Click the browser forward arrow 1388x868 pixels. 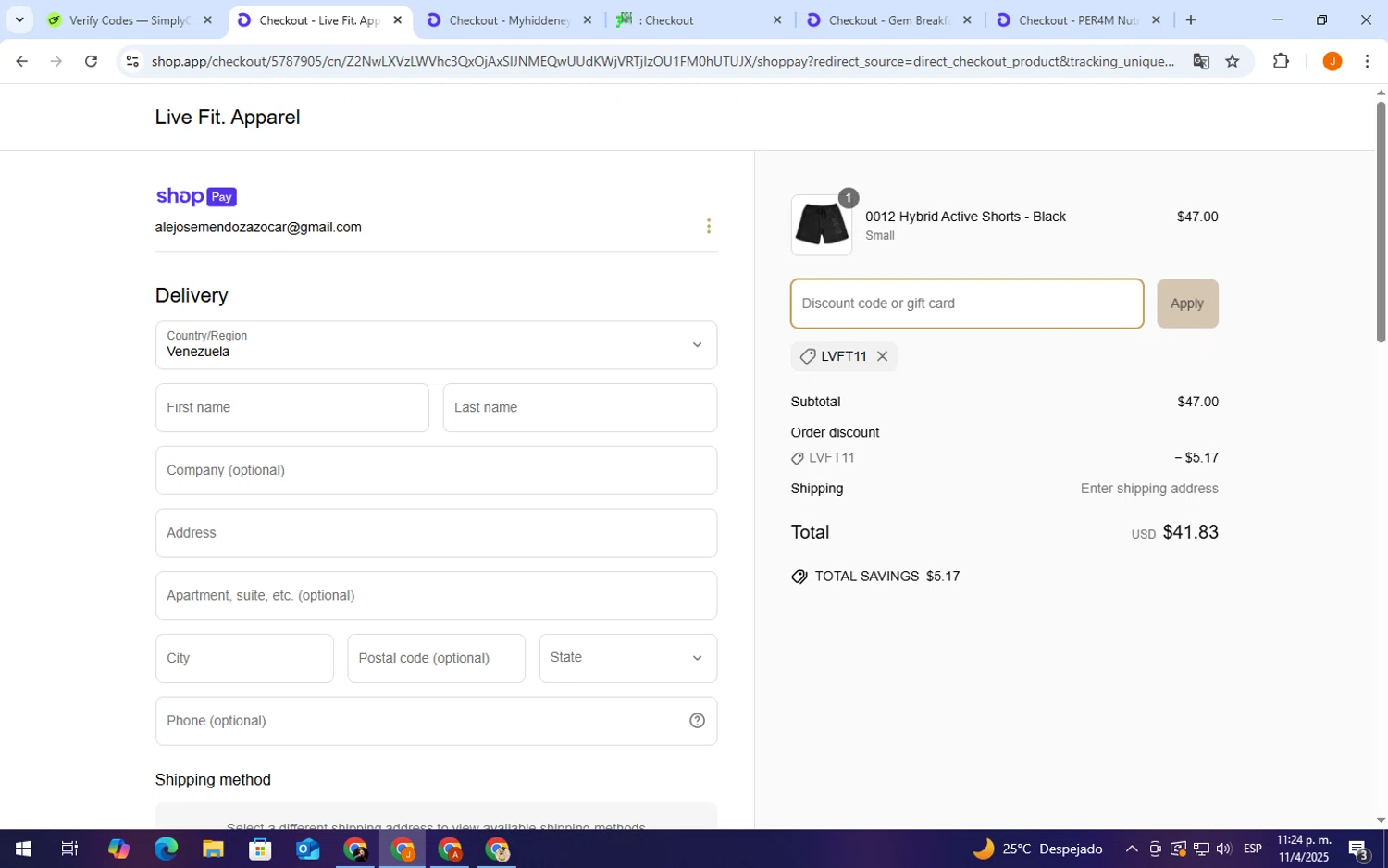point(56,61)
